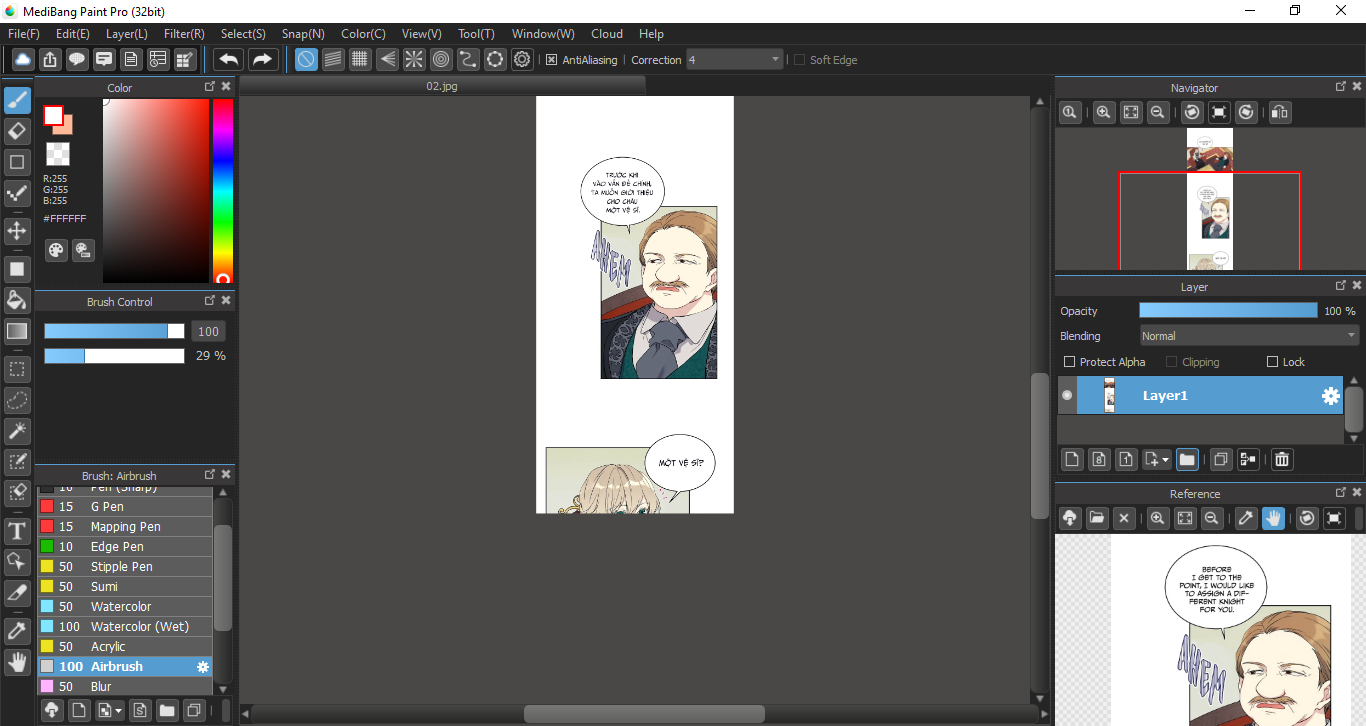The image size is (1366, 726).
Task: Zoom in within the Navigator panel
Action: (x=1104, y=113)
